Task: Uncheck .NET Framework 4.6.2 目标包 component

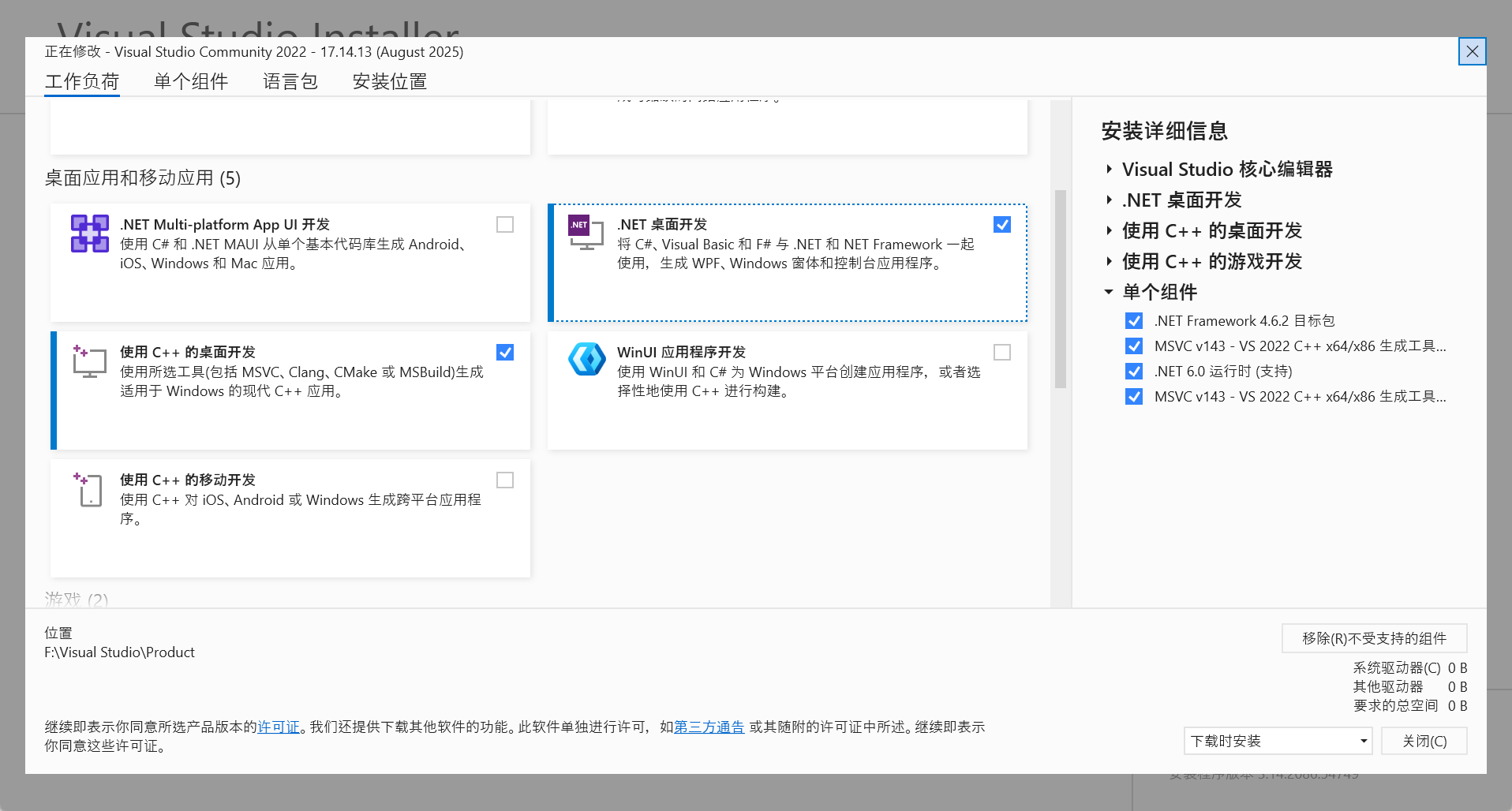Action: pyautogui.click(x=1134, y=321)
